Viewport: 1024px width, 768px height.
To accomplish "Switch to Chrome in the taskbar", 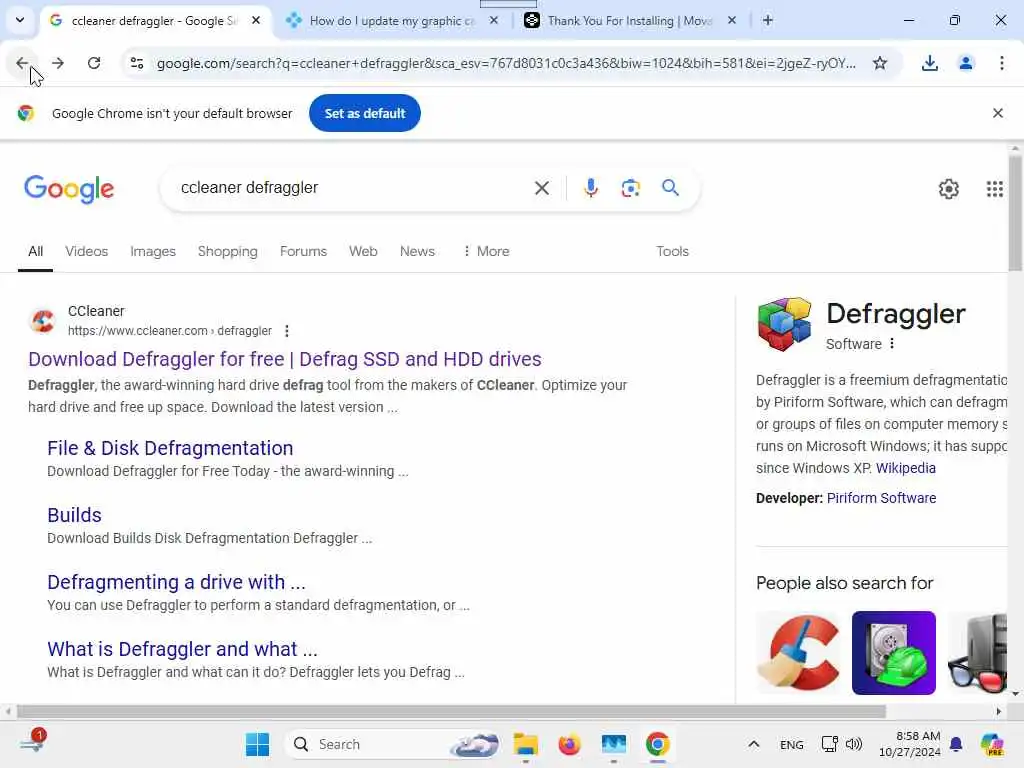I will [x=658, y=744].
